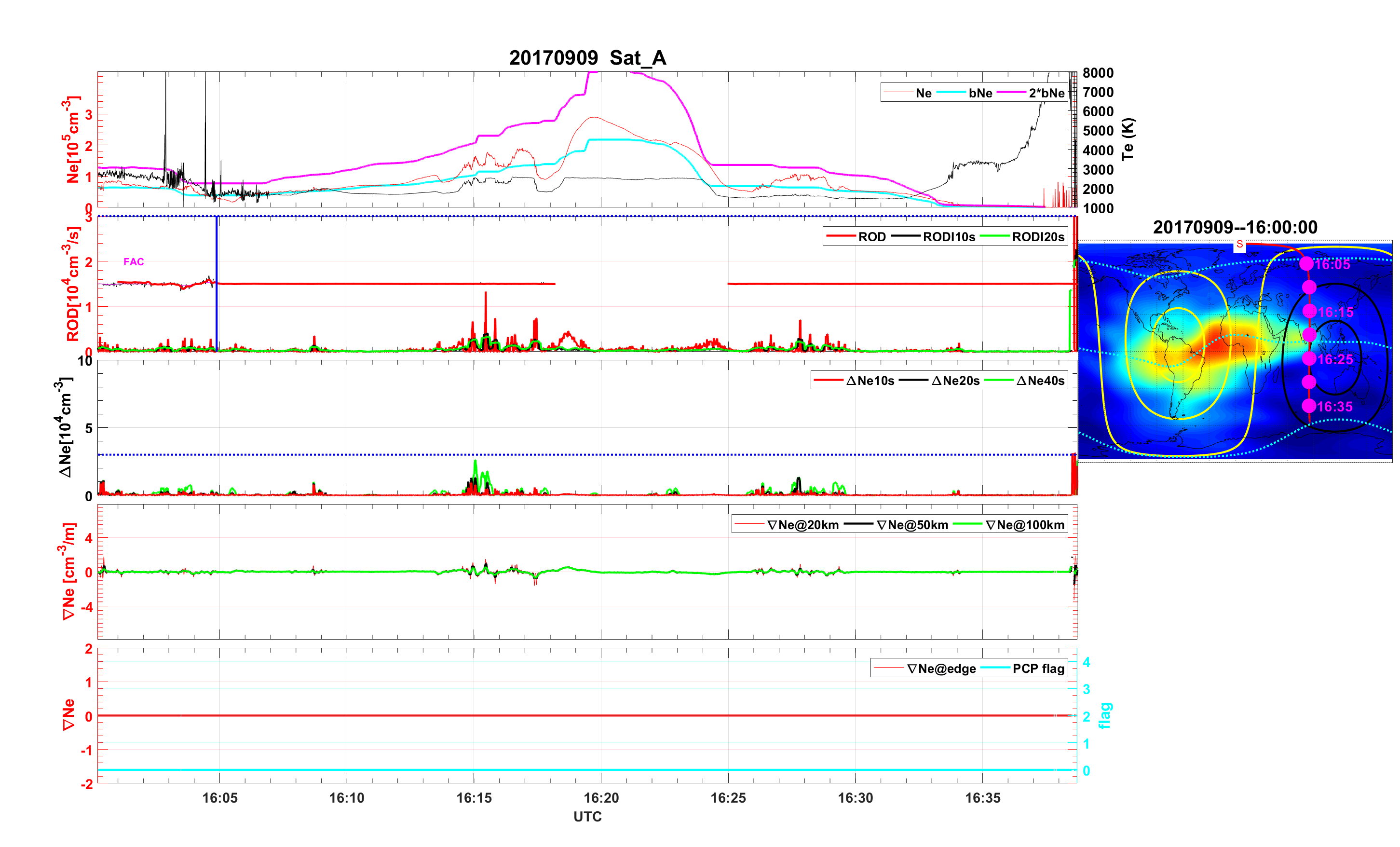Click the ∇Ne@edge legend entry
The height and width of the screenshot is (847, 1400).
coord(941,669)
